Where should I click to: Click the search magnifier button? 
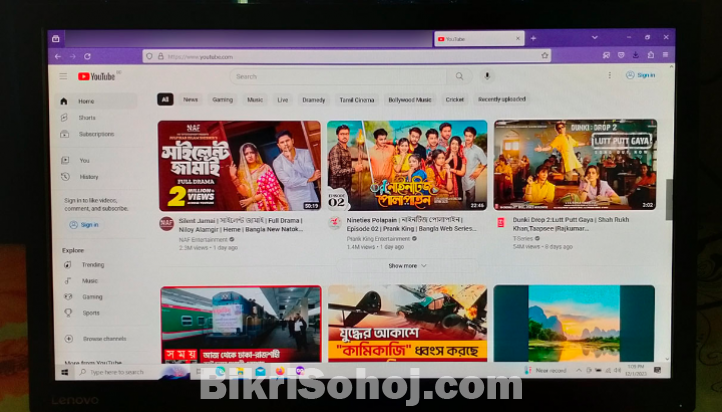pyautogui.click(x=459, y=76)
